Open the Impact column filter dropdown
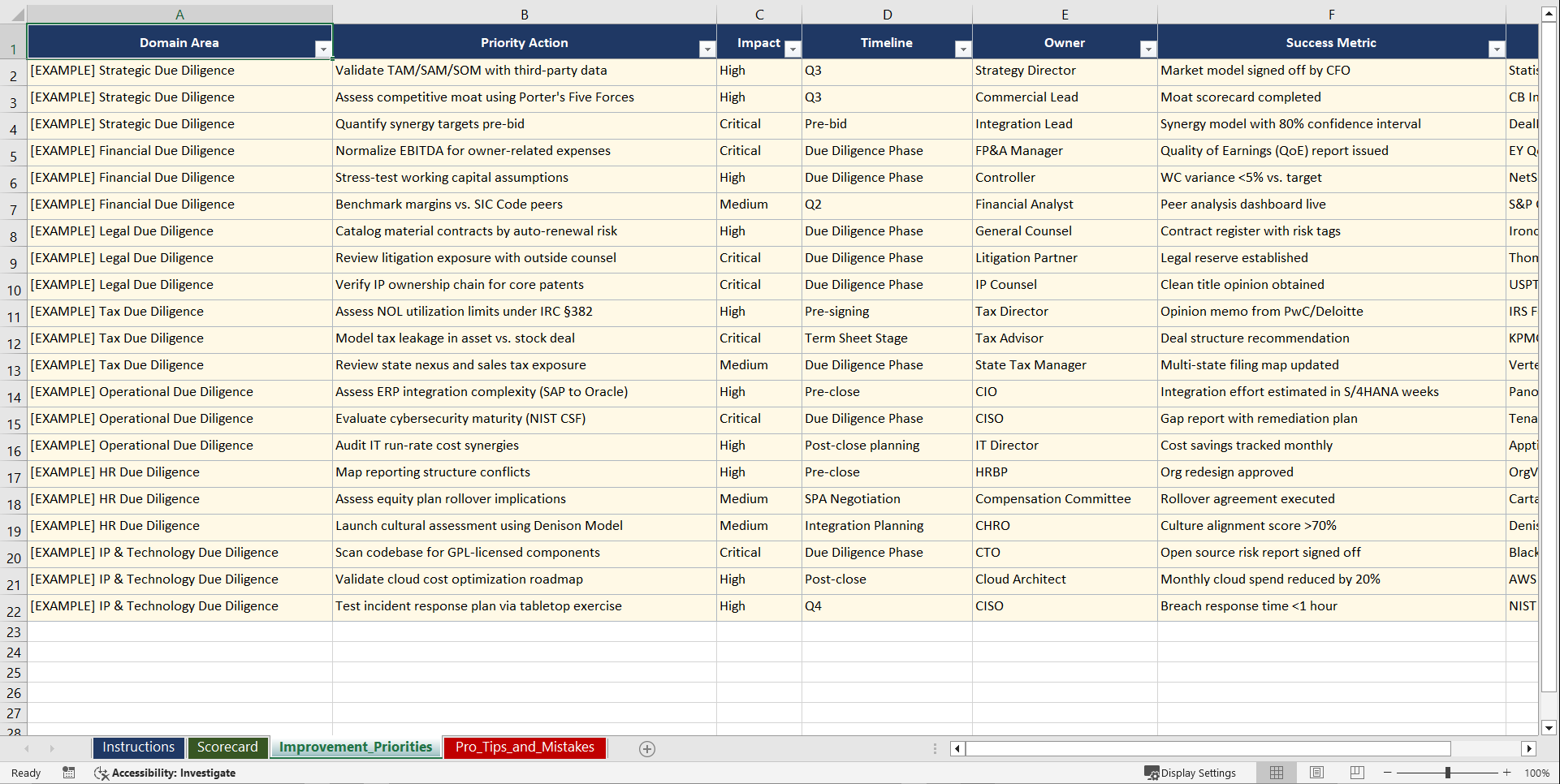1560x784 pixels. click(793, 49)
